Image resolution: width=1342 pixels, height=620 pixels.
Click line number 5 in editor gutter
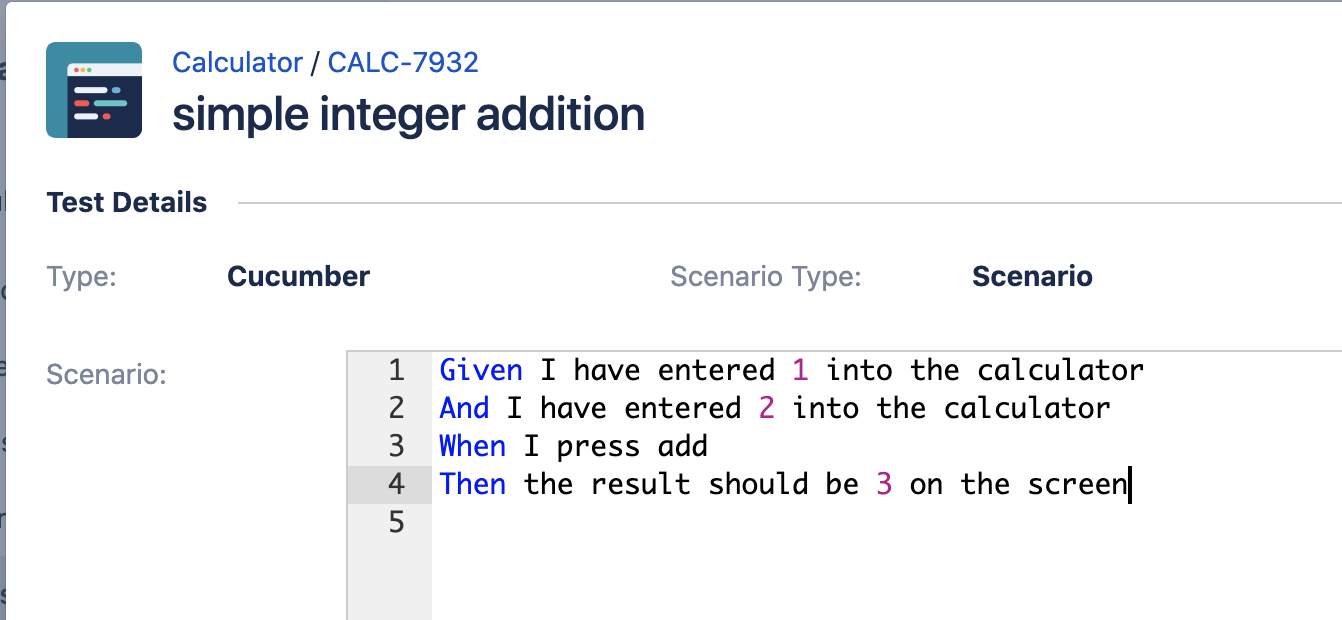pyautogui.click(x=396, y=522)
